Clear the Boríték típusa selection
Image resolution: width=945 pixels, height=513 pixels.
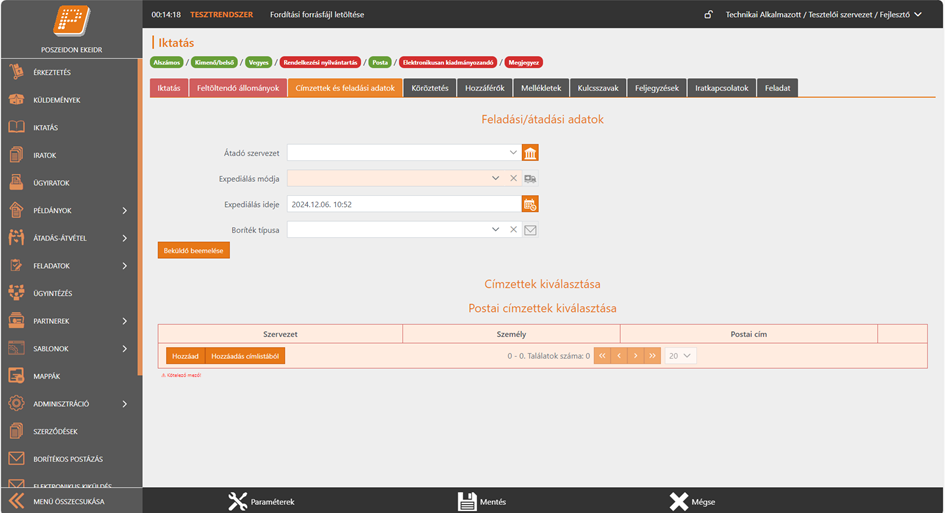(513, 230)
